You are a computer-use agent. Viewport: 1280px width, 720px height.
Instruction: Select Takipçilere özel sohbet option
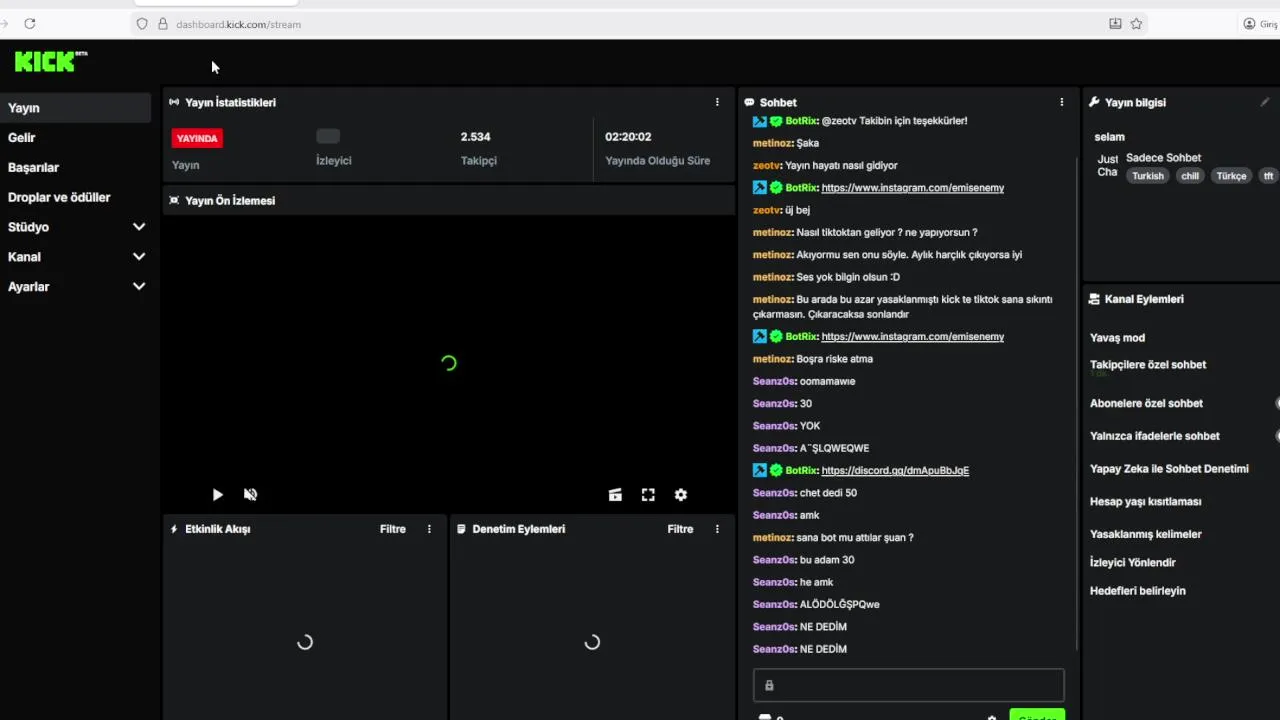pyautogui.click(x=1148, y=365)
